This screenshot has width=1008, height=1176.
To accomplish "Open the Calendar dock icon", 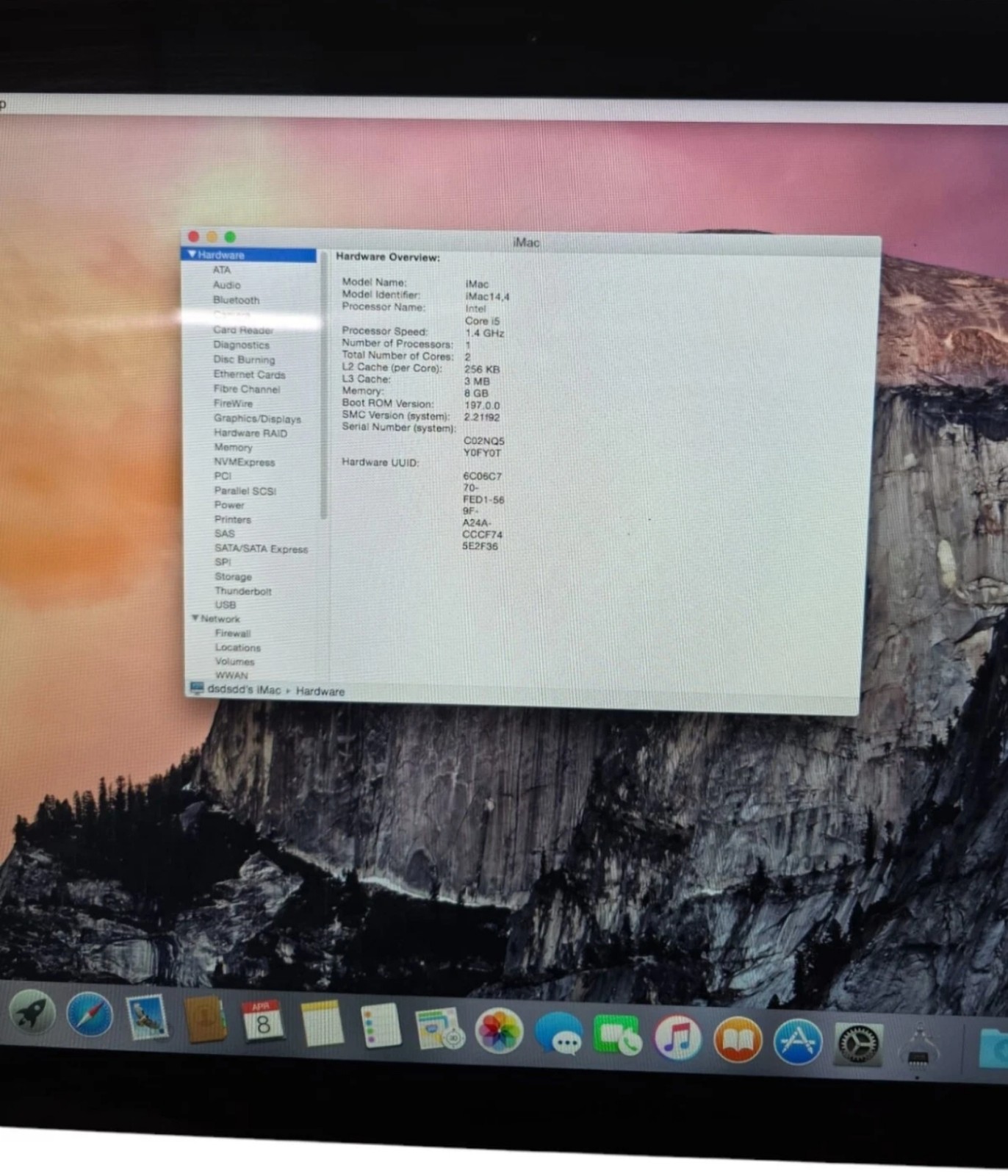I will point(263,1021).
